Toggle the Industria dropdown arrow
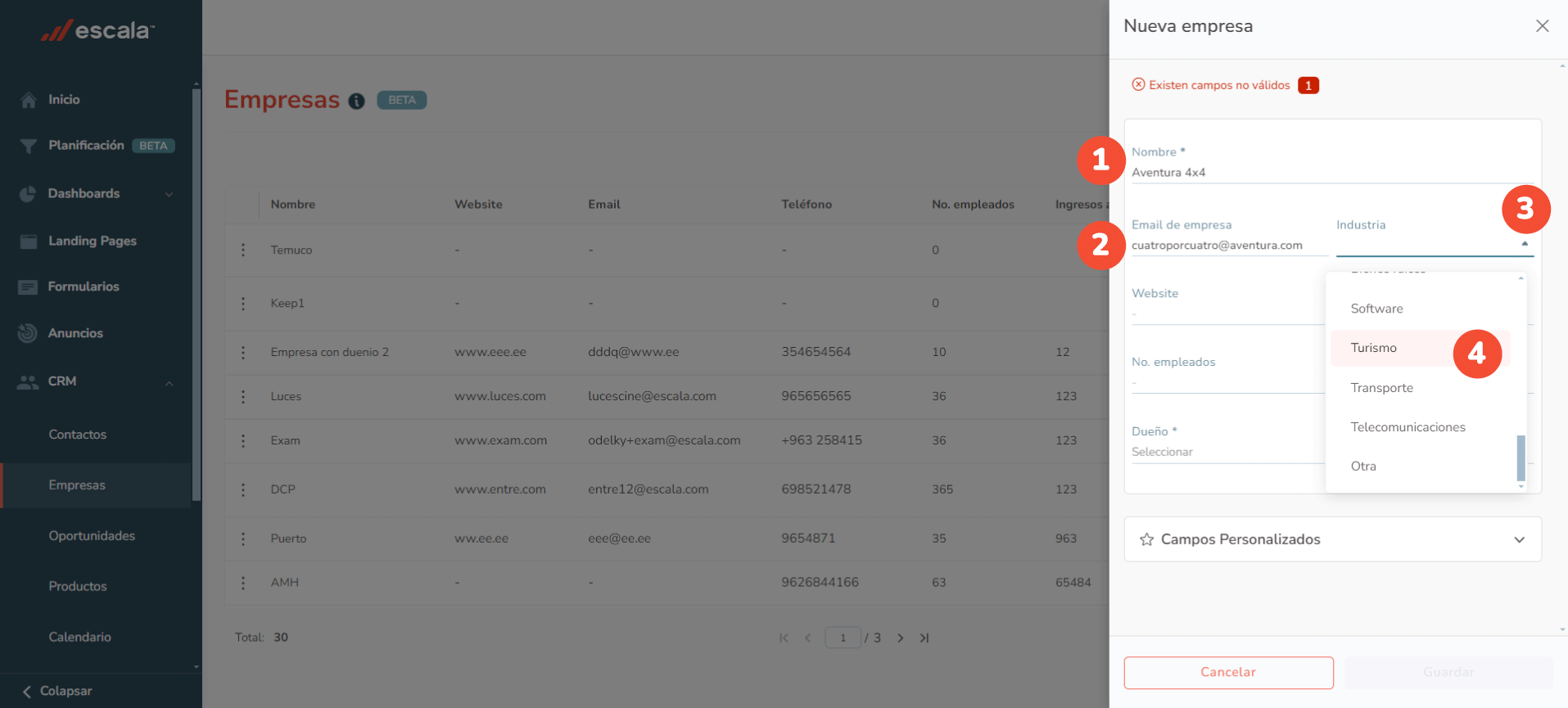This screenshot has width=1568, height=708. pyautogui.click(x=1525, y=243)
